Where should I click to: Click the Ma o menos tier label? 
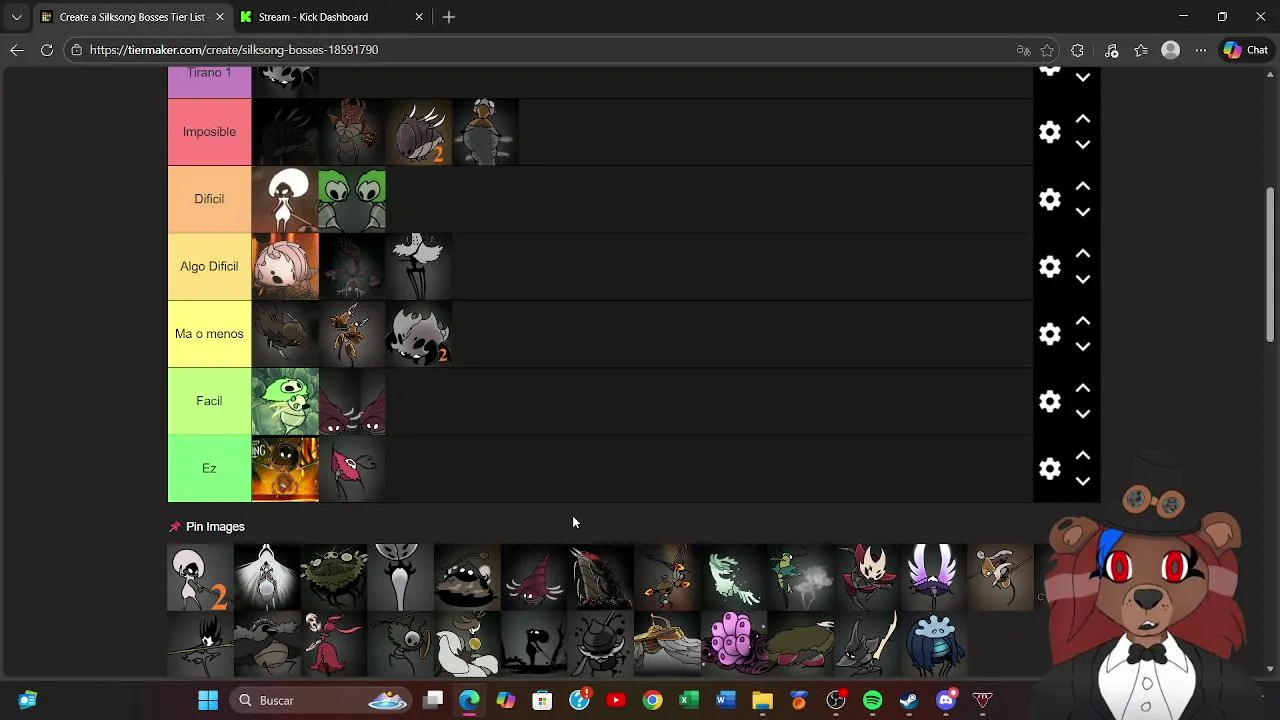(209, 334)
